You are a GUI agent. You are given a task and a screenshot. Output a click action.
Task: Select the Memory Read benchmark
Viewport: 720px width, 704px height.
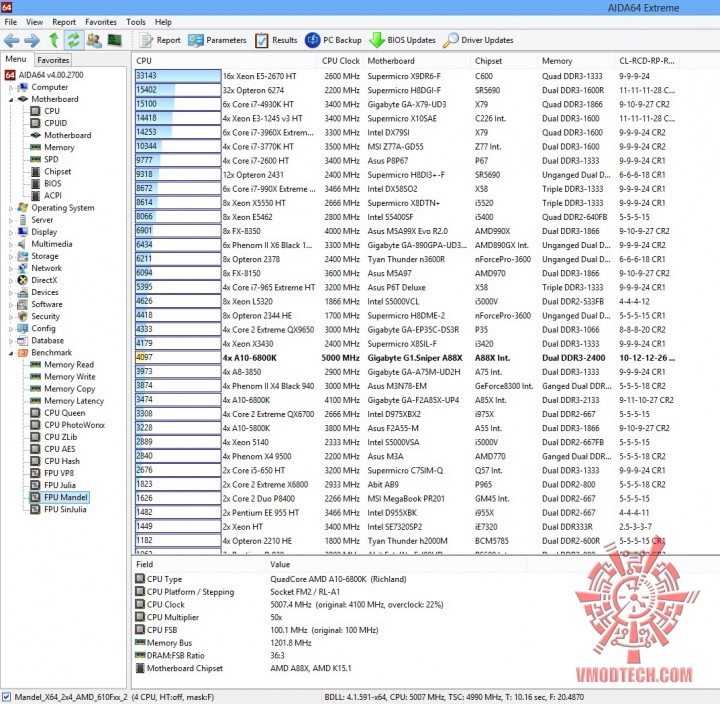(x=69, y=365)
